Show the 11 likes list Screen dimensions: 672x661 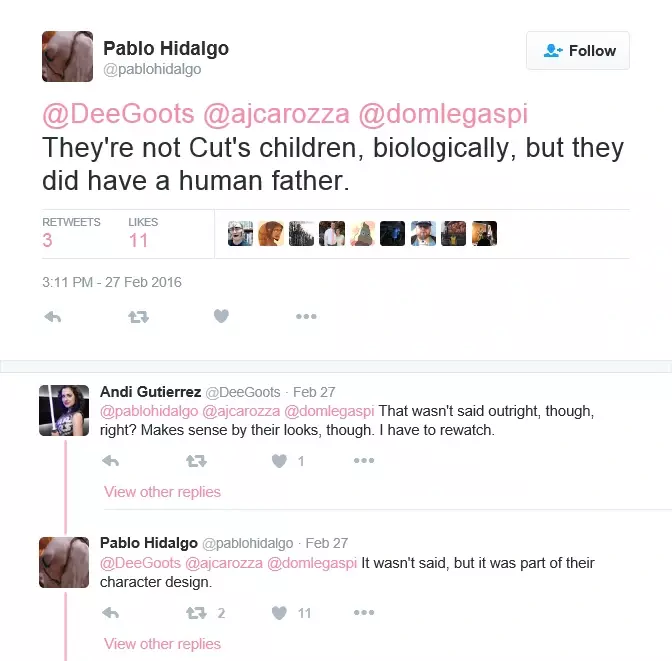[138, 240]
